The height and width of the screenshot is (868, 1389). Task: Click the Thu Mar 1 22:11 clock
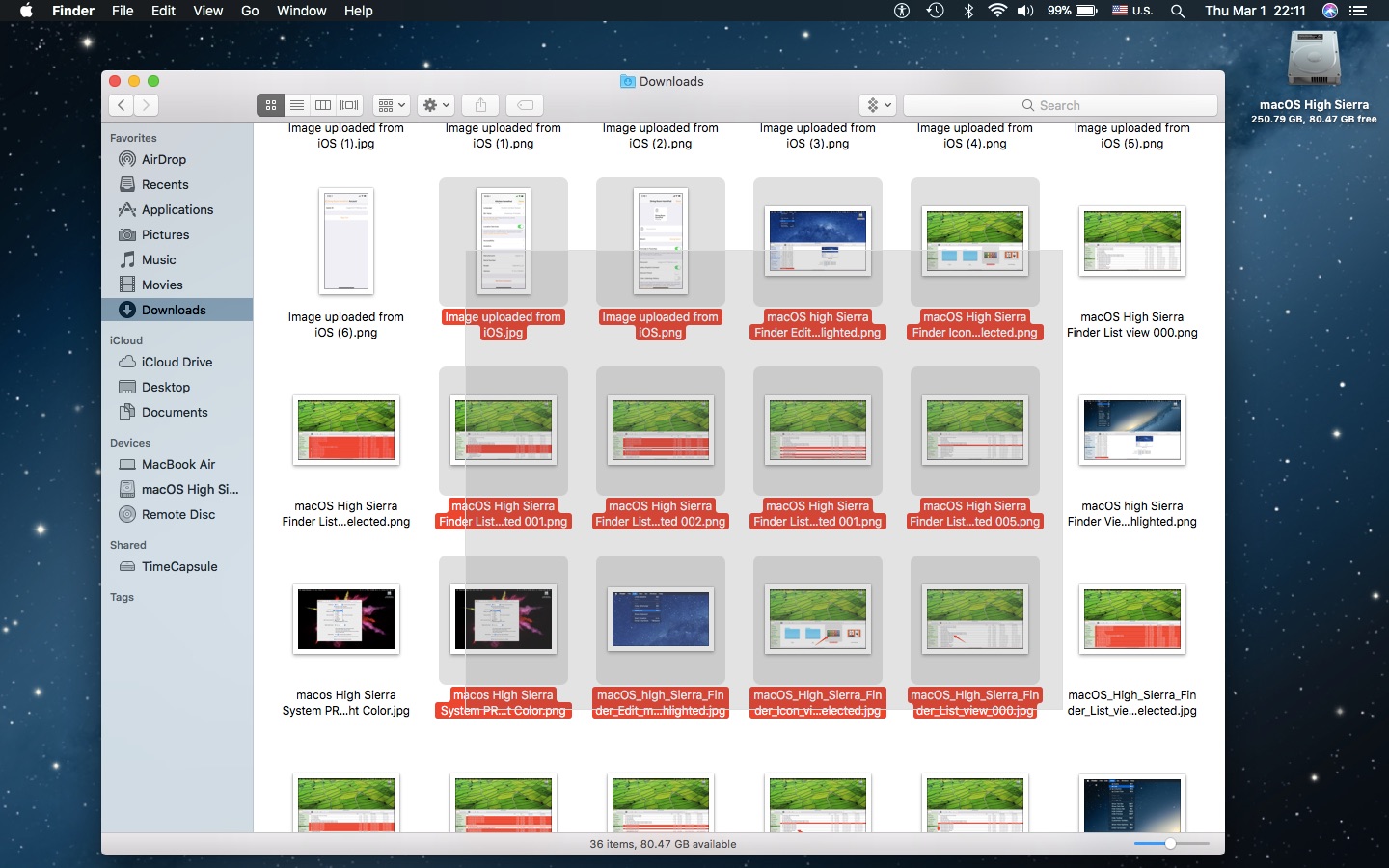[1255, 11]
